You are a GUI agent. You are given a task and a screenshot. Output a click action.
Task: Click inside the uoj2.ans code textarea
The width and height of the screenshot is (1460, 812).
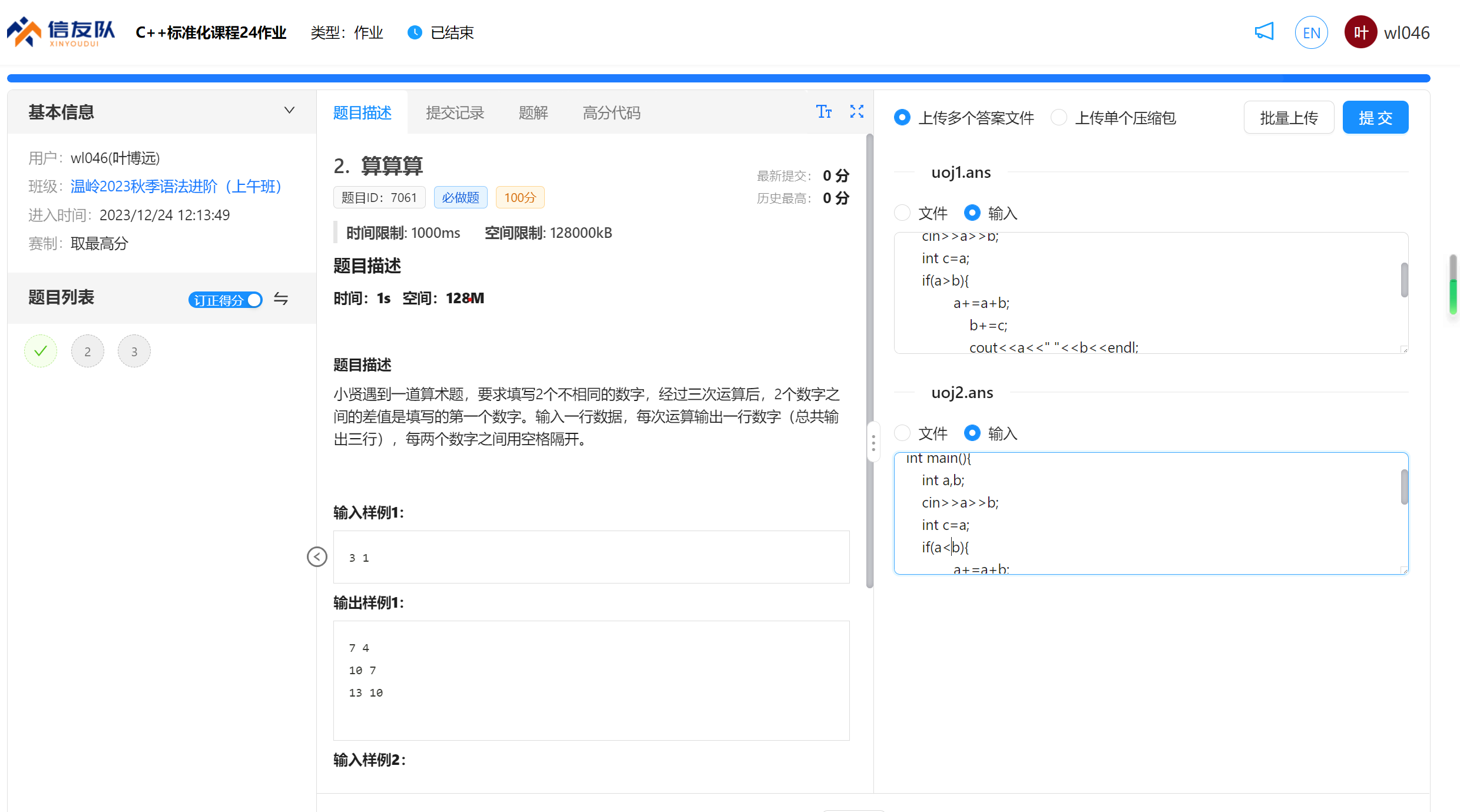pos(1151,513)
